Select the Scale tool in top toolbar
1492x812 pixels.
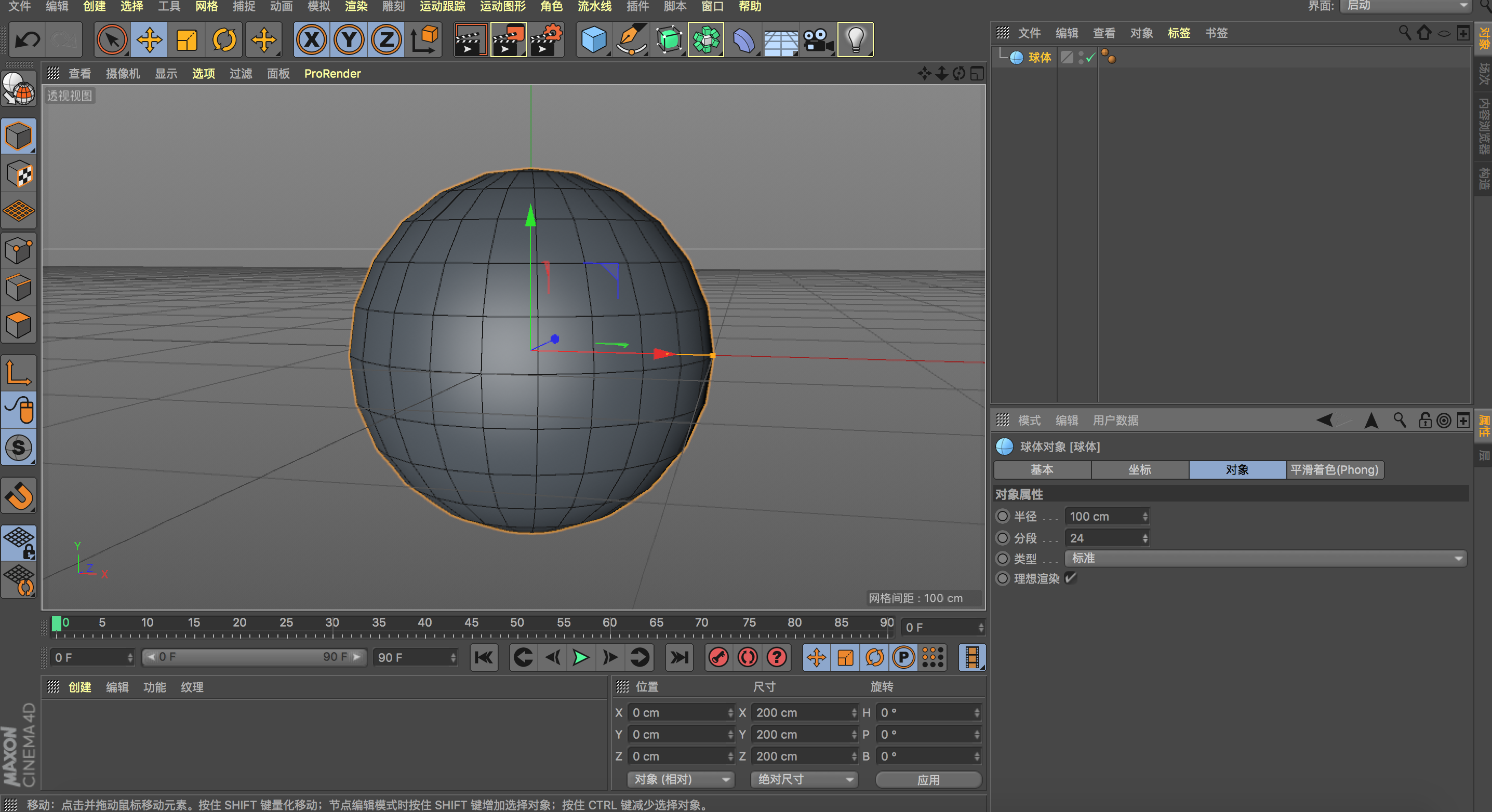click(x=186, y=40)
